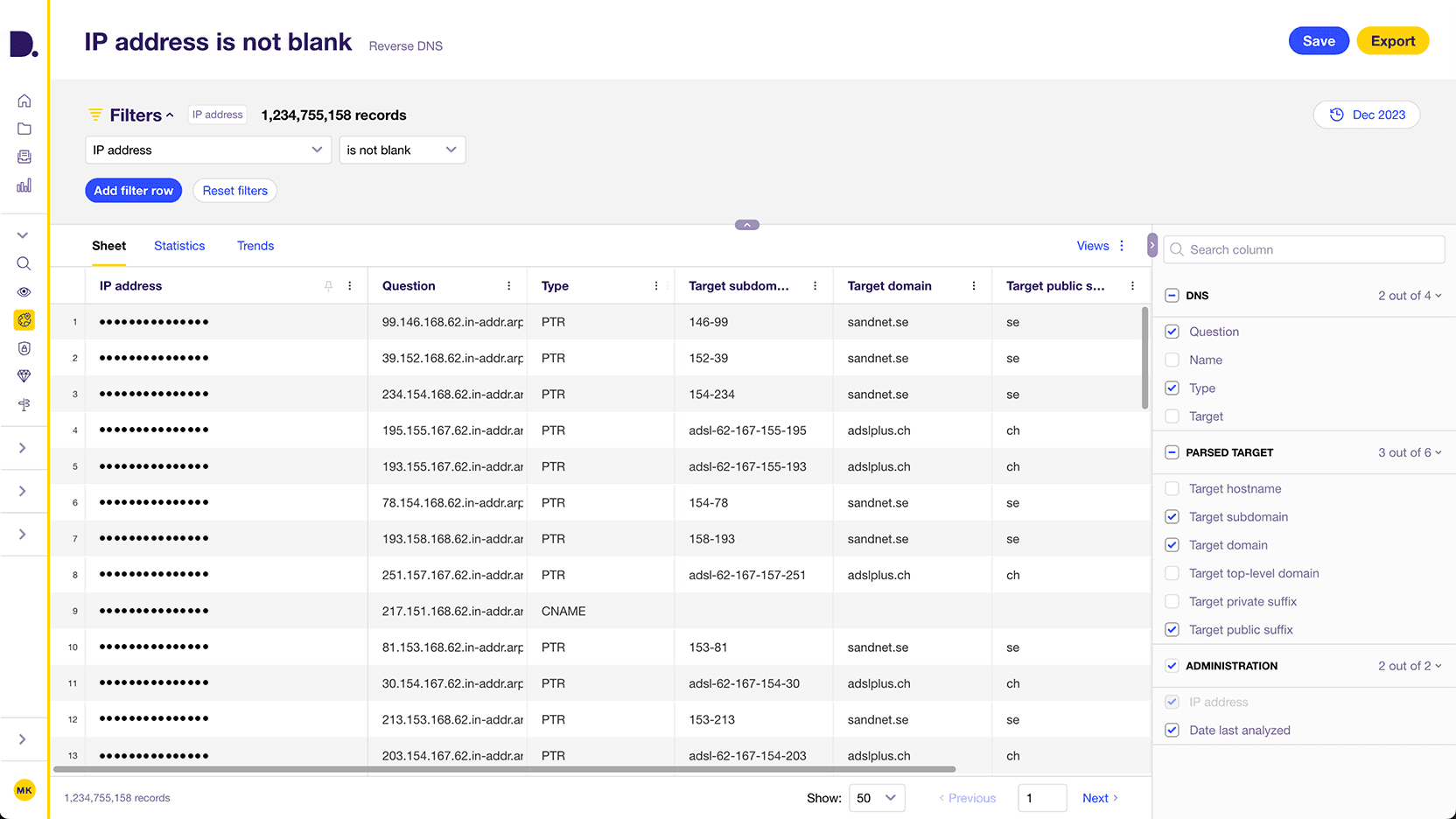The image size is (1456, 819).
Task: Click the history clock icon in Dec 2023
Action: 1337,115
